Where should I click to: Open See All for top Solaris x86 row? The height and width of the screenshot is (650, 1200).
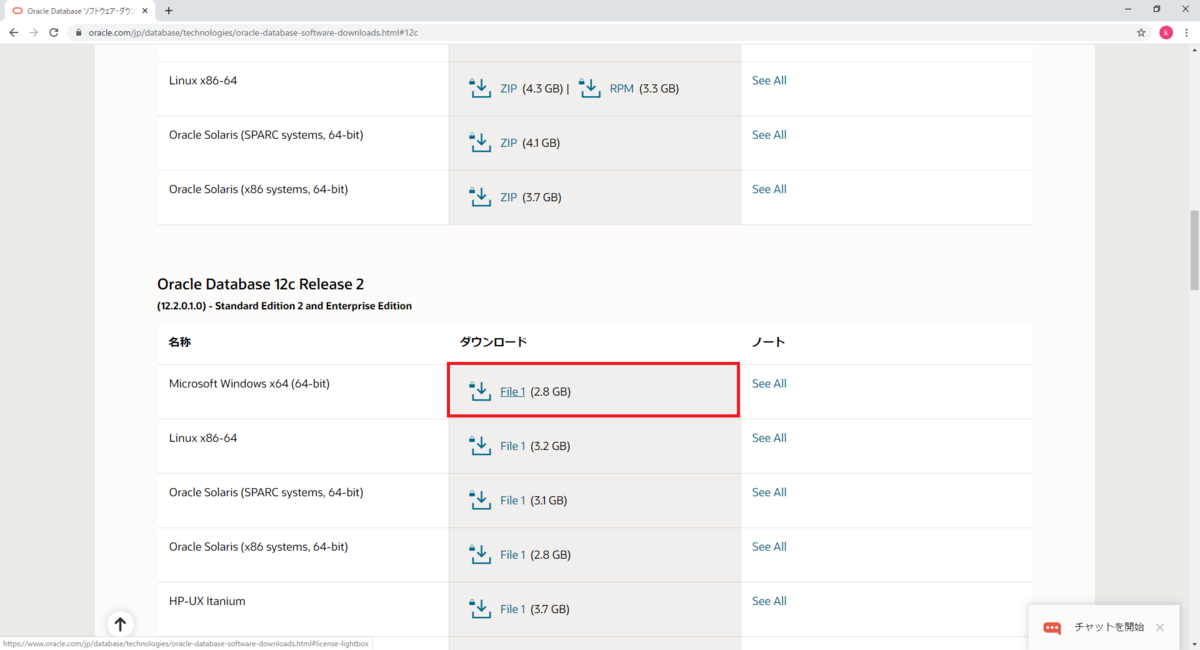(769, 189)
